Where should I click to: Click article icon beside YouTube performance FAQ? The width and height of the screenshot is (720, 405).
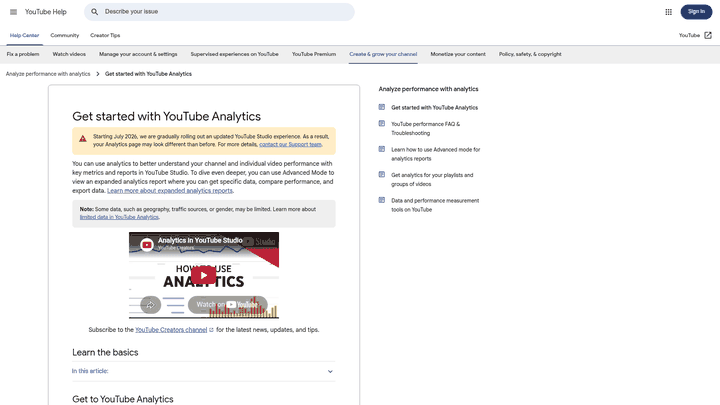click(x=382, y=124)
